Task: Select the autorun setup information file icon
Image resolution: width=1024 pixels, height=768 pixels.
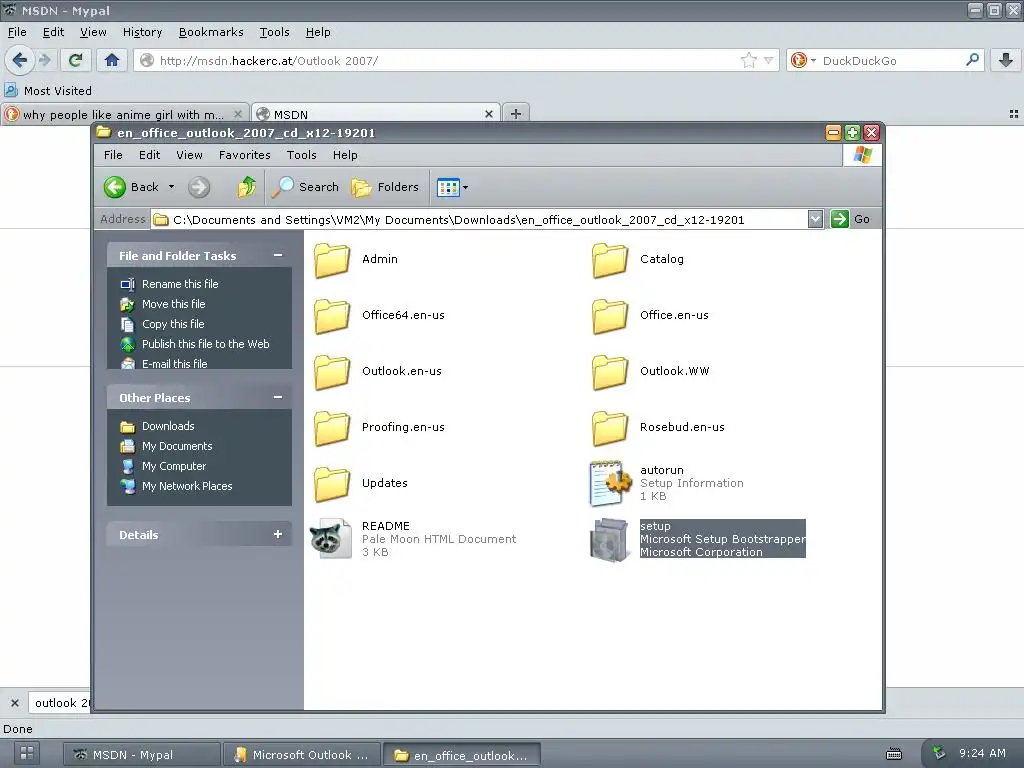Action: click(610, 483)
